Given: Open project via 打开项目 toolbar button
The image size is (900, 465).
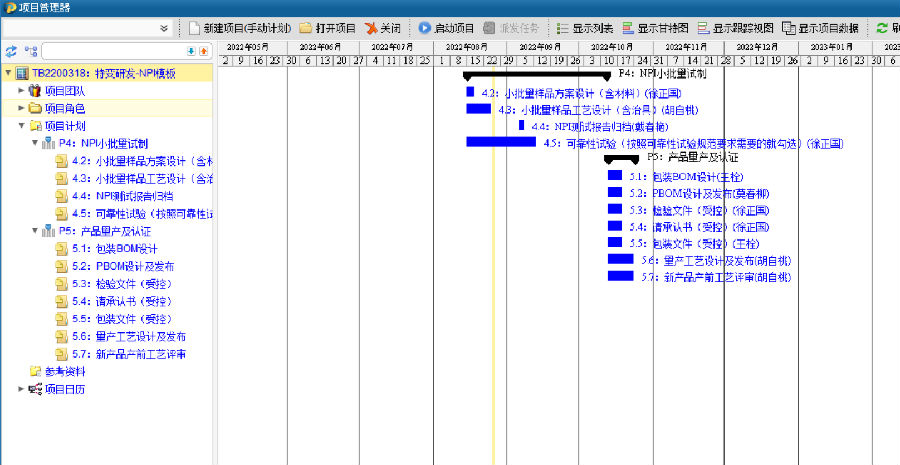Looking at the screenshot, I should 328,28.
